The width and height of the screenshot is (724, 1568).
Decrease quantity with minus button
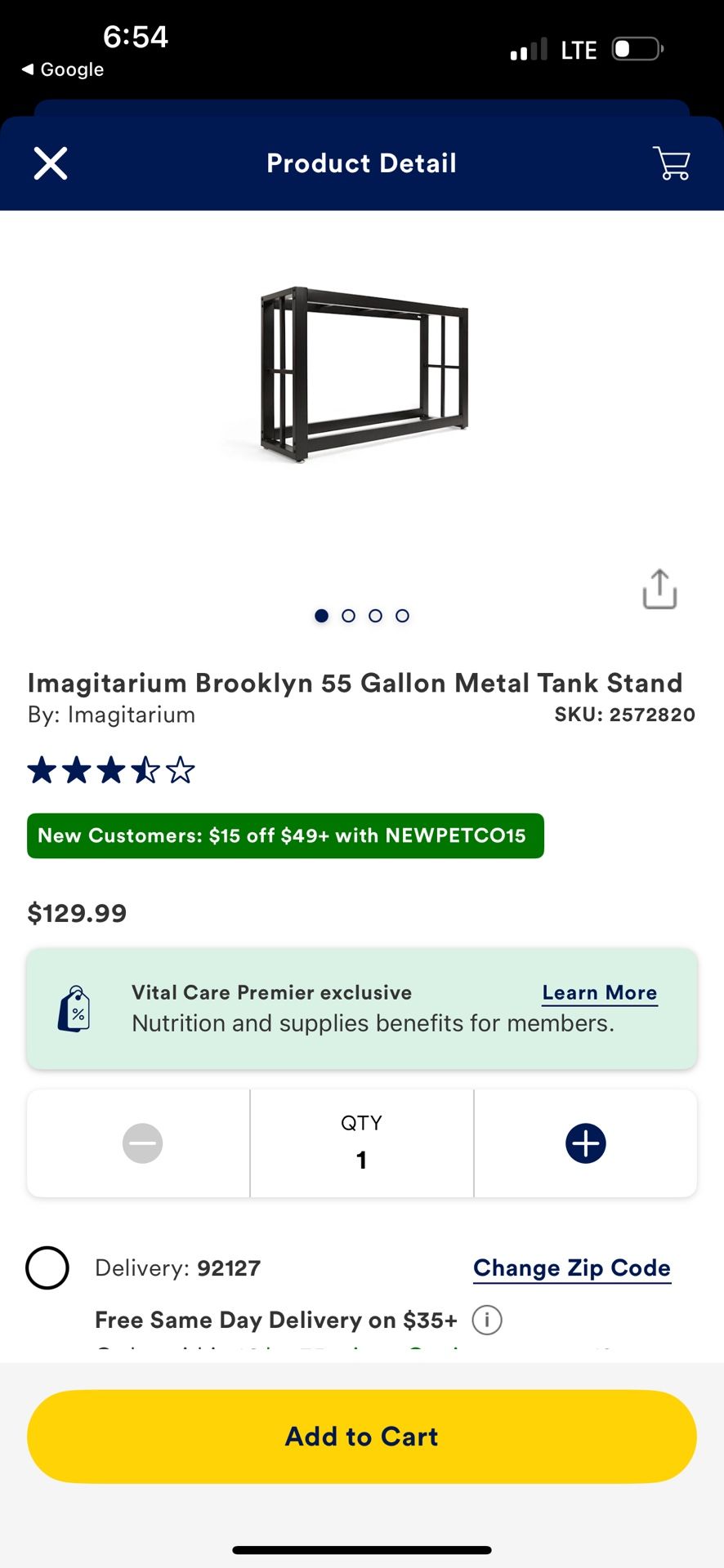pos(142,1143)
